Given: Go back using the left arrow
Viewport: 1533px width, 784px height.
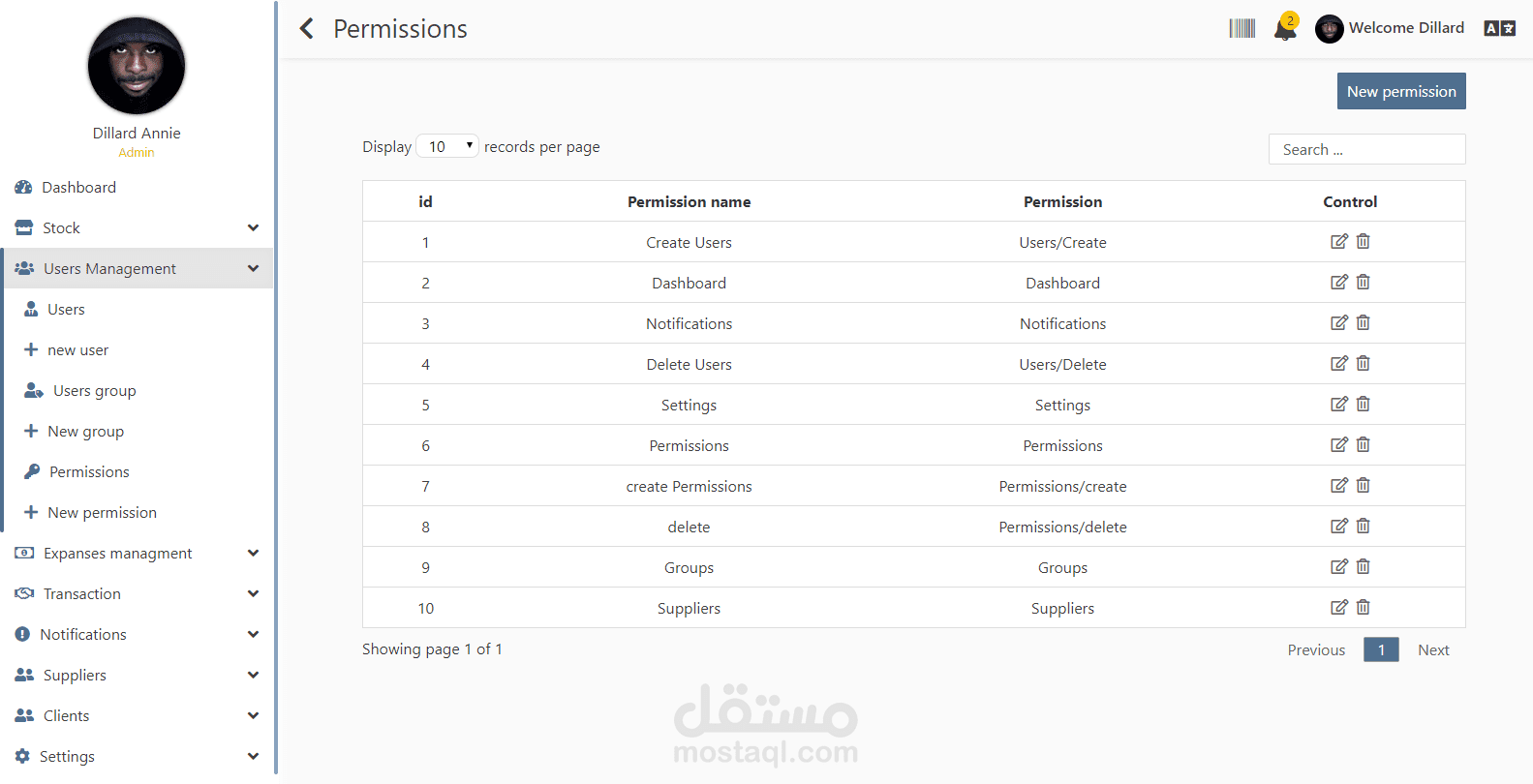Looking at the screenshot, I should (x=307, y=29).
